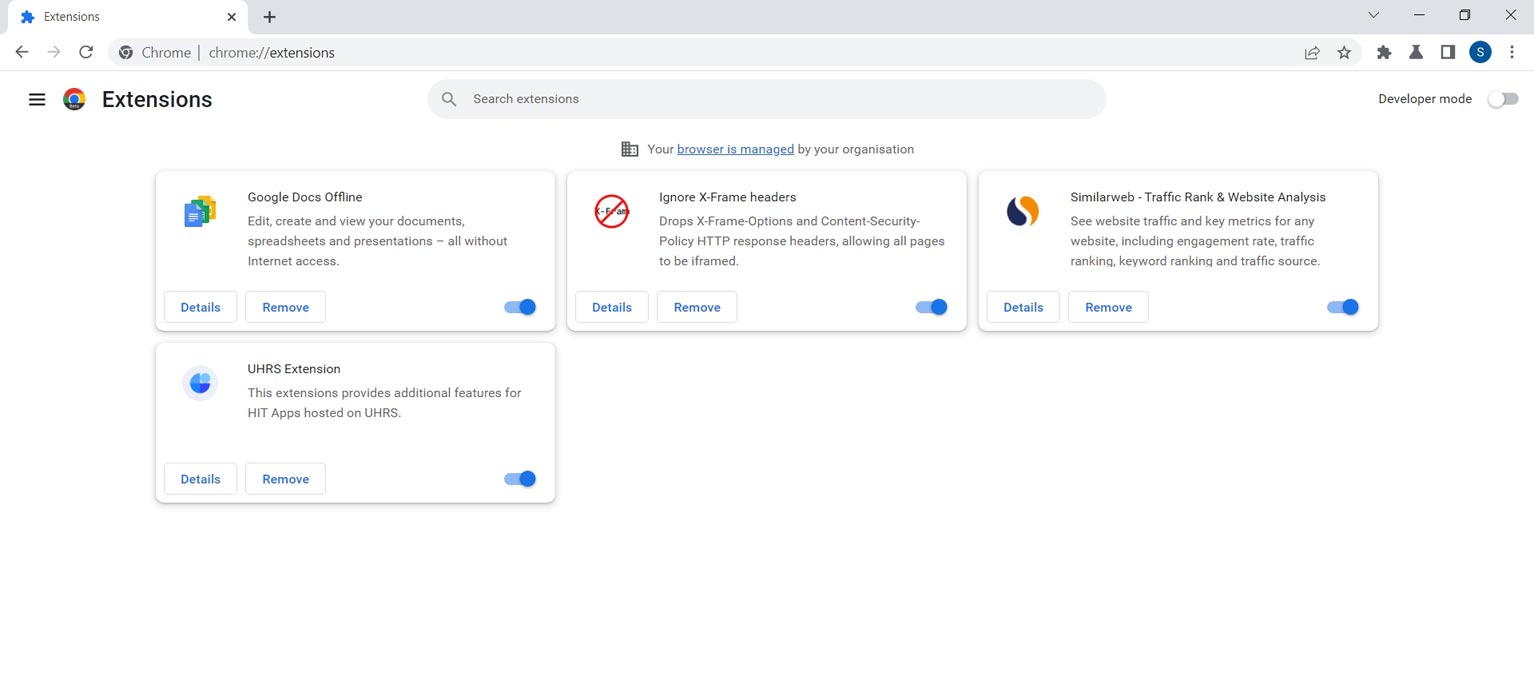Click the 'Ignore X-Frame headers' title
The height and width of the screenshot is (700, 1534).
point(727,197)
